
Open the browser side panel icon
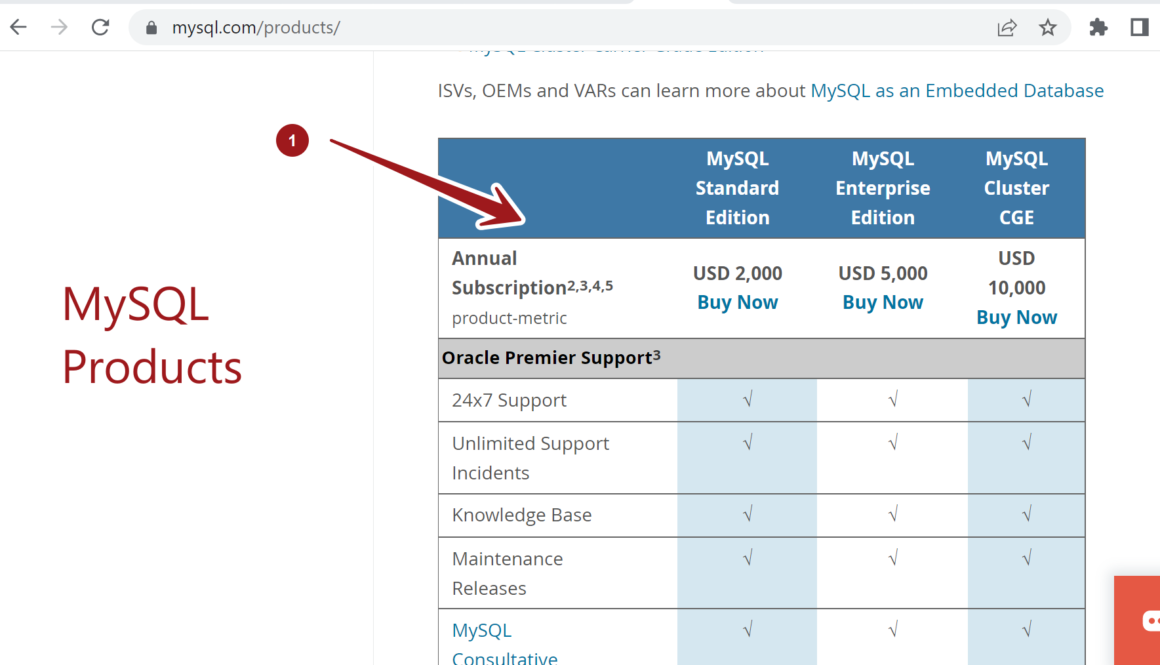pyautogui.click(x=1140, y=27)
